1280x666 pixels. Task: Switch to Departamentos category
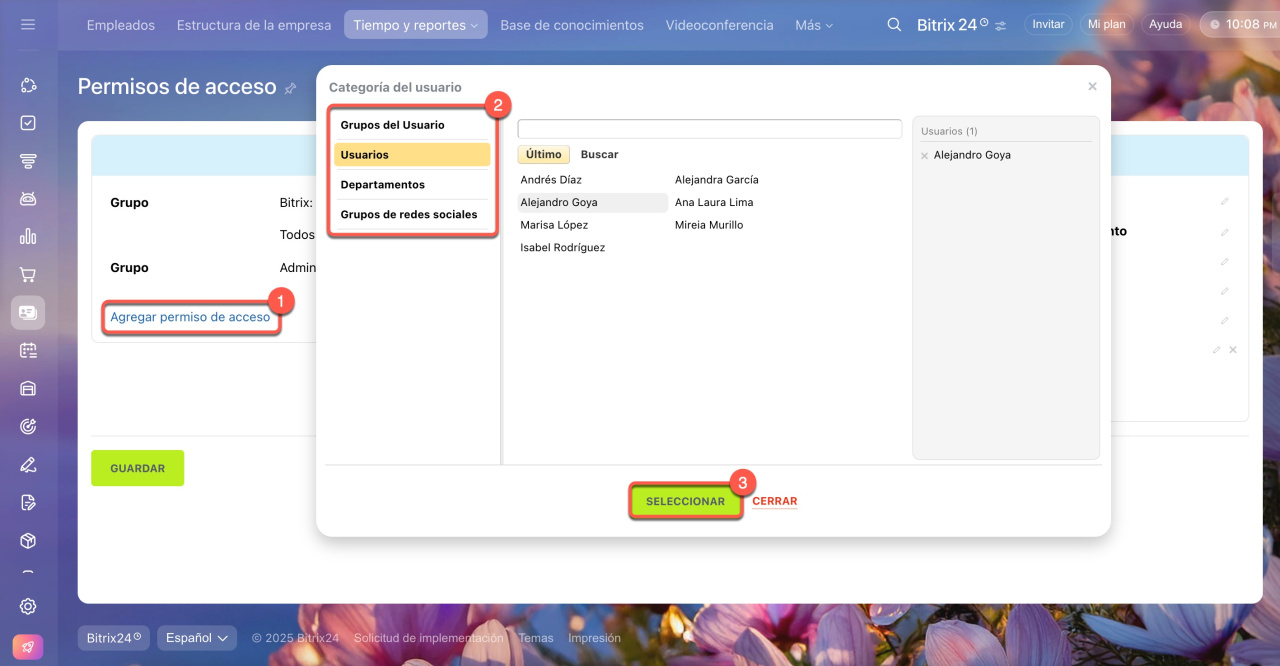[x=382, y=185]
